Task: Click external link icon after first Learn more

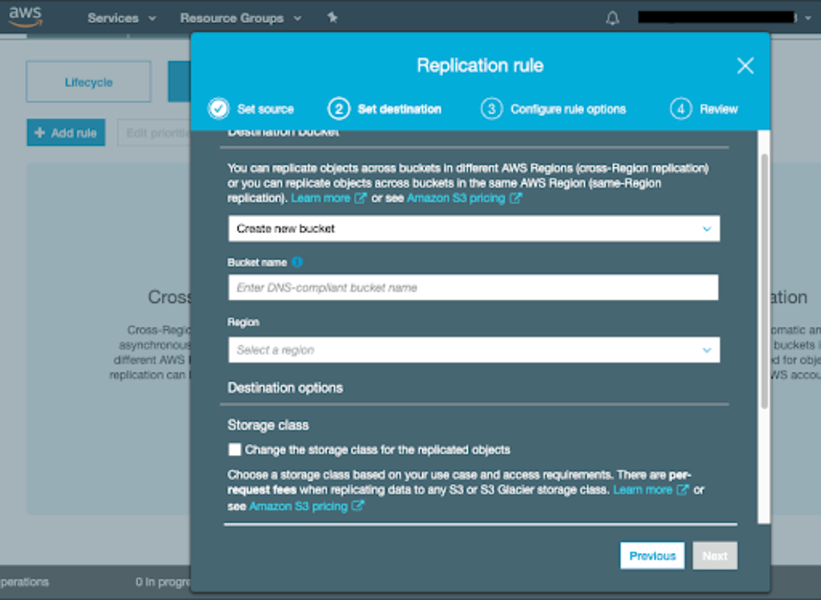Action: coord(360,198)
